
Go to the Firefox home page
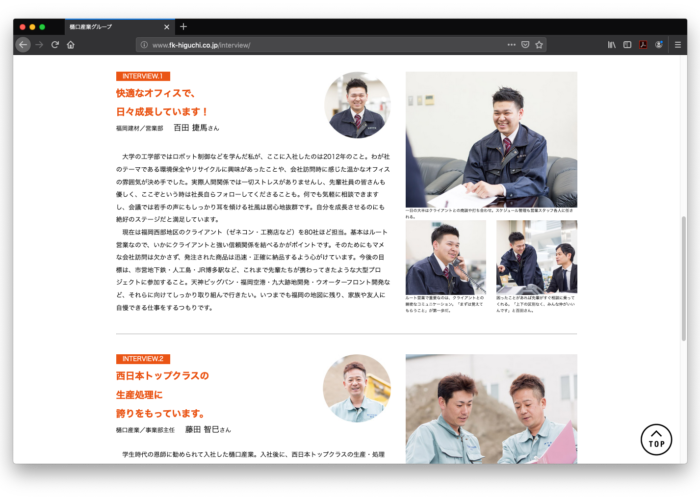click(x=71, y=45)
